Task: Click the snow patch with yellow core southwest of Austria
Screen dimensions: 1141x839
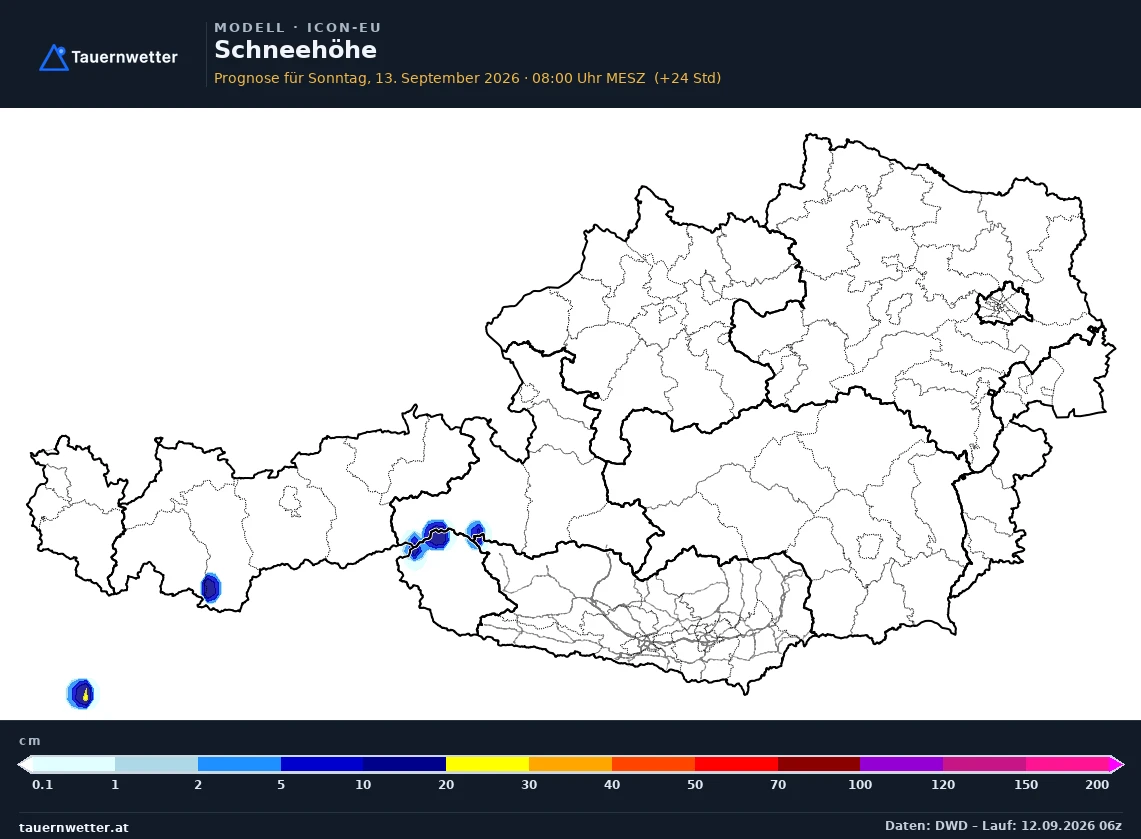Action: click(81, 693)
